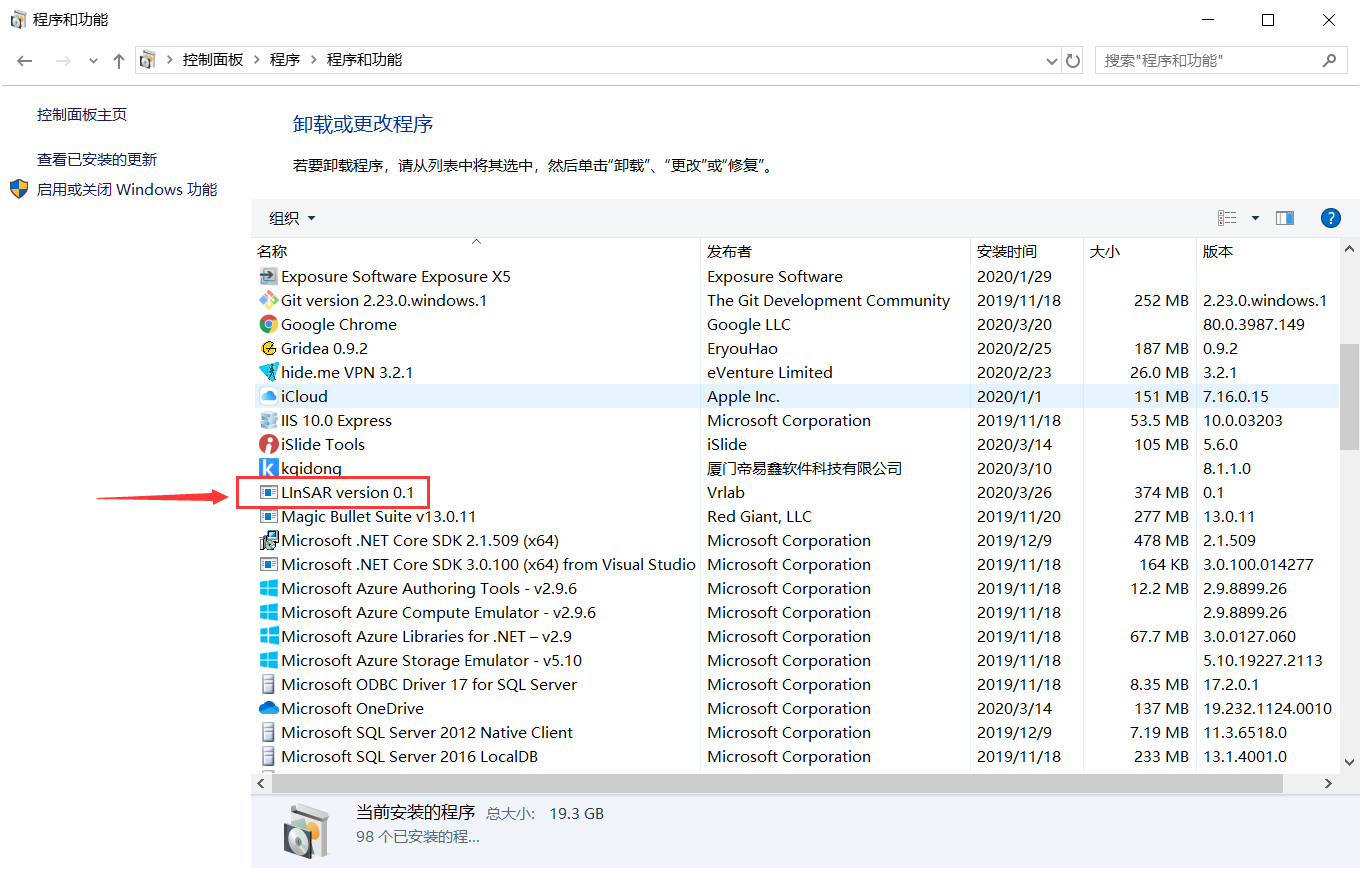Viewport: 1361px width, 869px height.
Task: Navigate back with the back arrow
Action: [x=25, y=61]
